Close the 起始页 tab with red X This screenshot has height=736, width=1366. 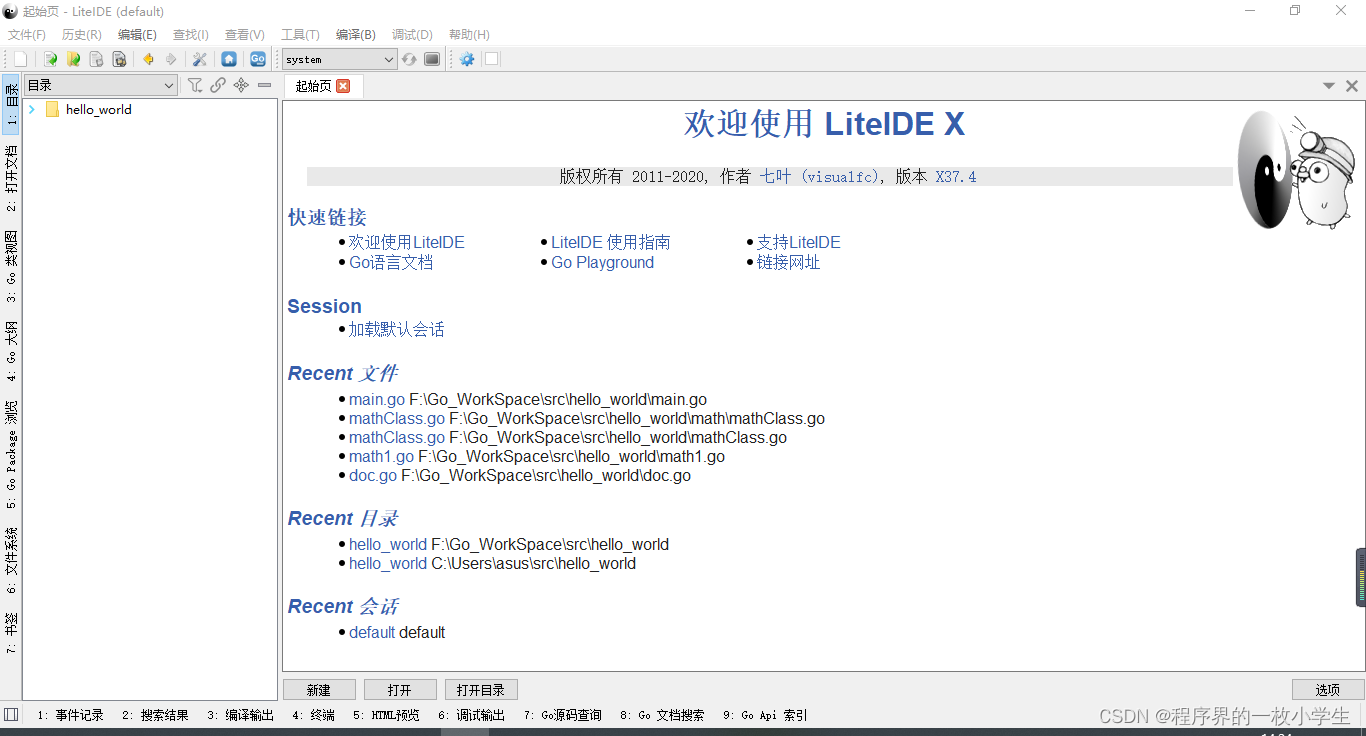(x=343, y=86)
